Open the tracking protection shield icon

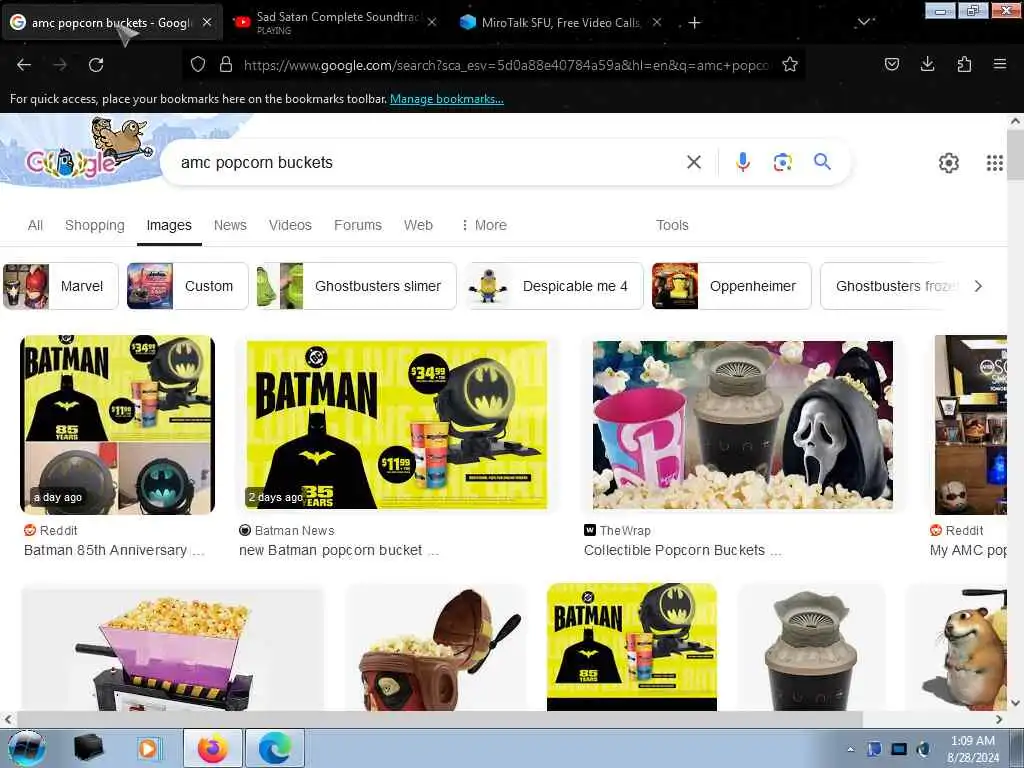[x=198, y=65]
